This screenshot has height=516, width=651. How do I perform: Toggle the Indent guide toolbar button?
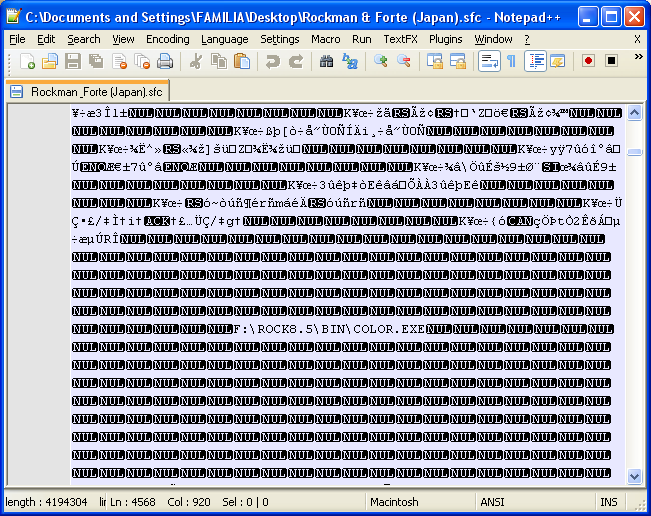tap(535, 61)
